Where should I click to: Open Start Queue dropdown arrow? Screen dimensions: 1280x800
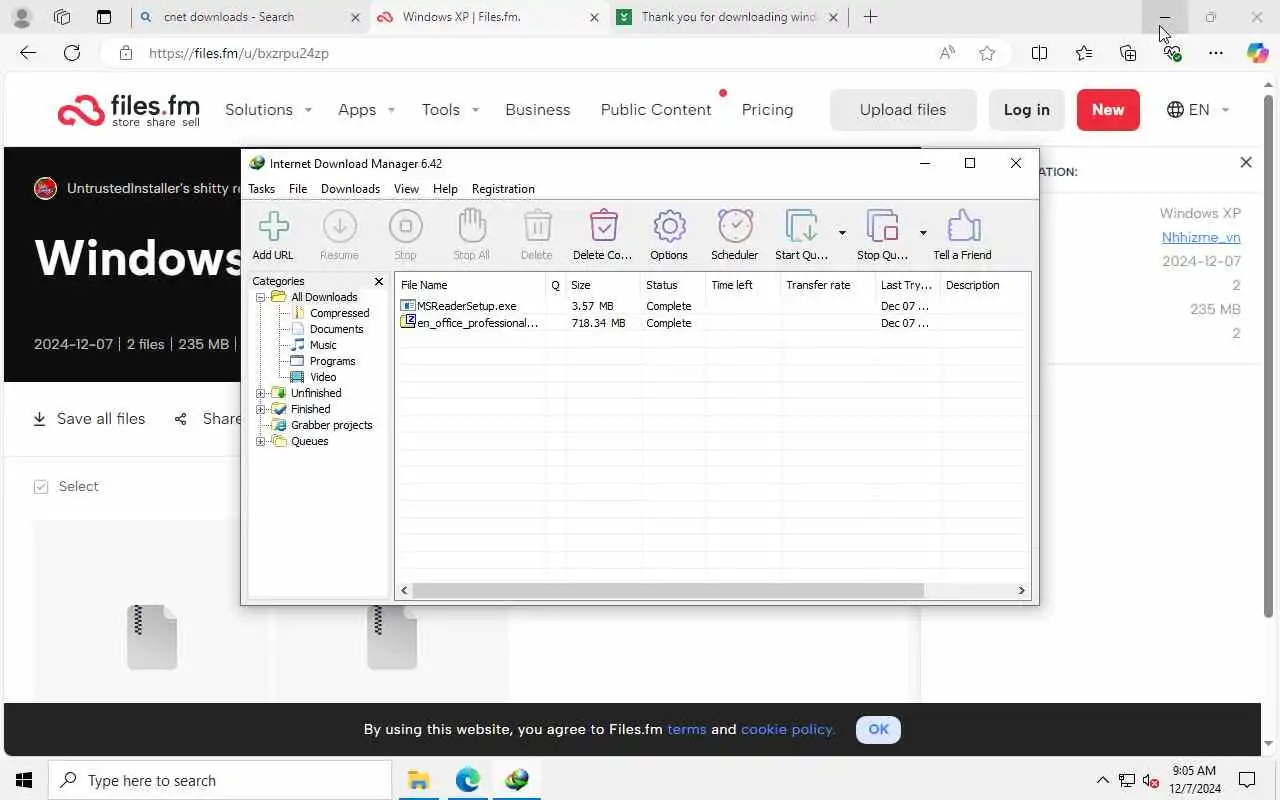(x=842, y=233)
